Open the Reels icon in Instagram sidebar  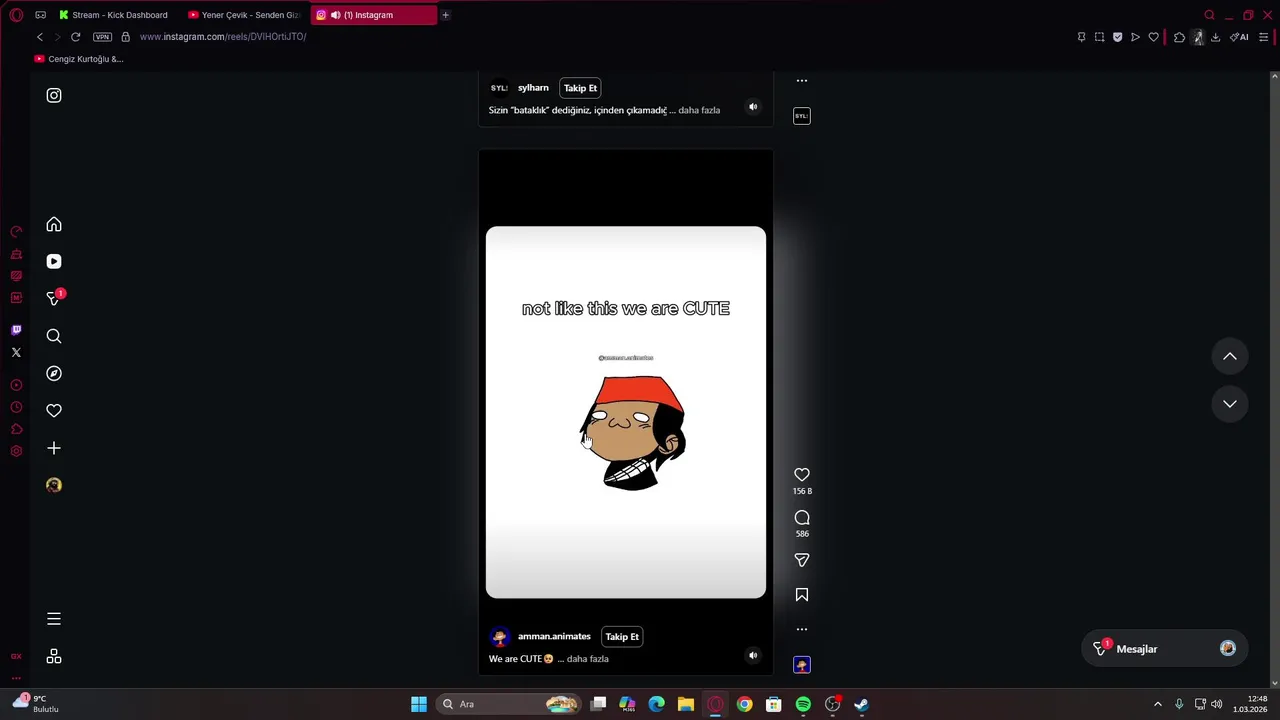(54, 262)
